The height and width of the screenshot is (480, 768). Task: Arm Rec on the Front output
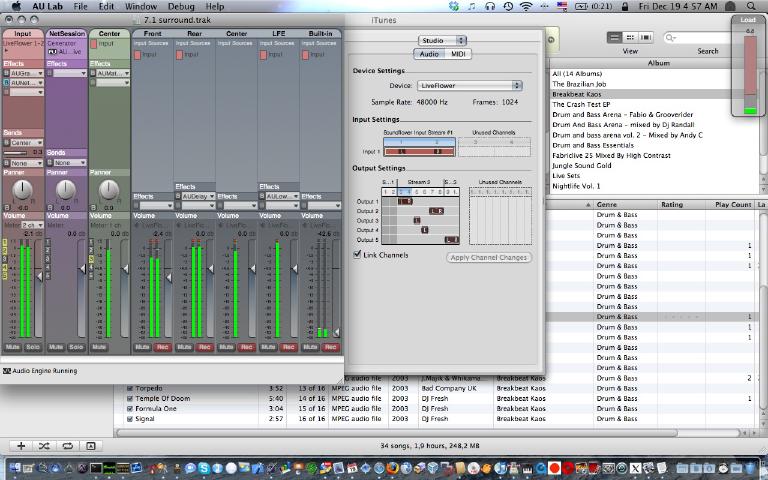[161, 347]
